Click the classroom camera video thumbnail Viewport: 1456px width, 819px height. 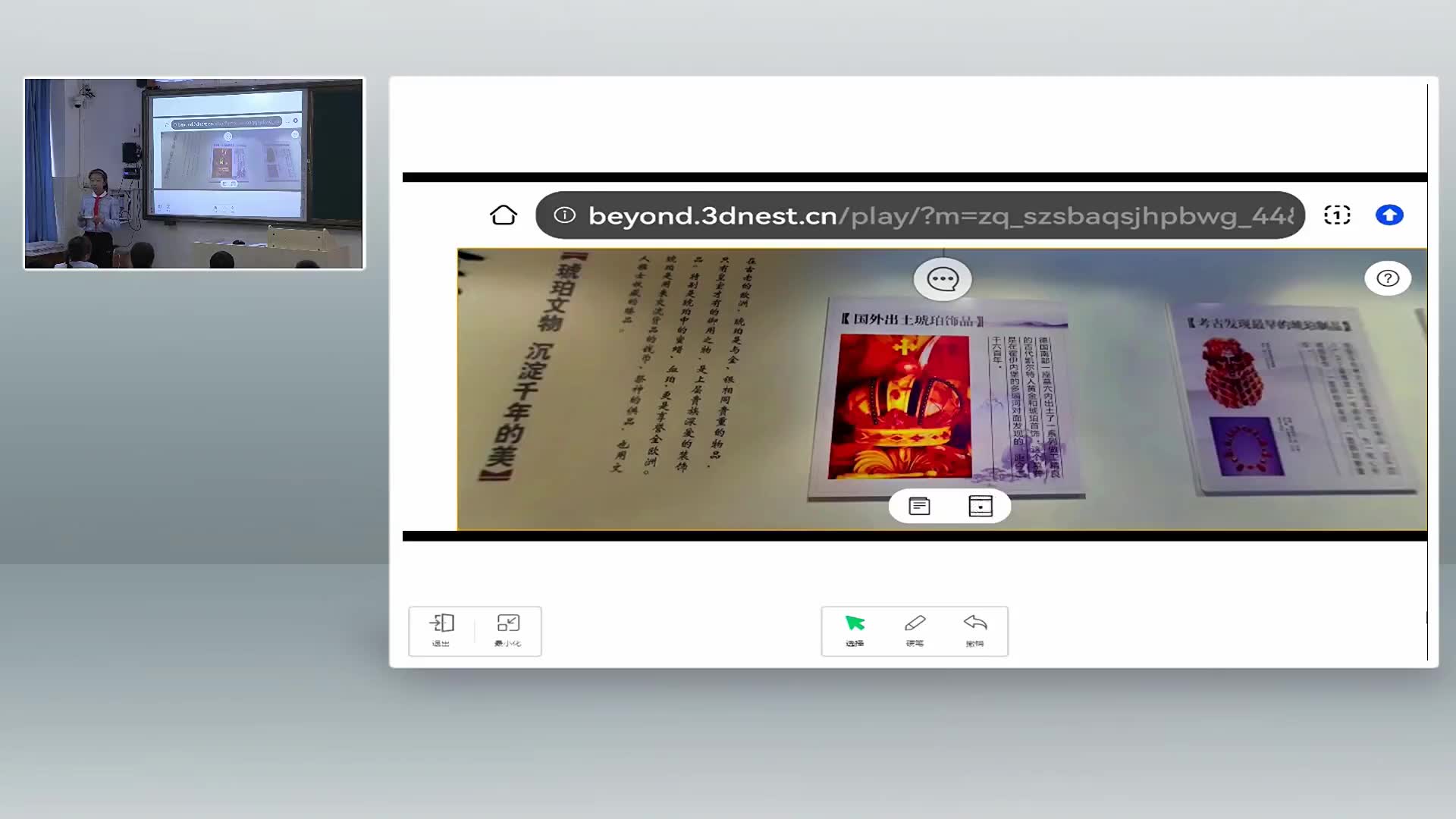(194, 174)
